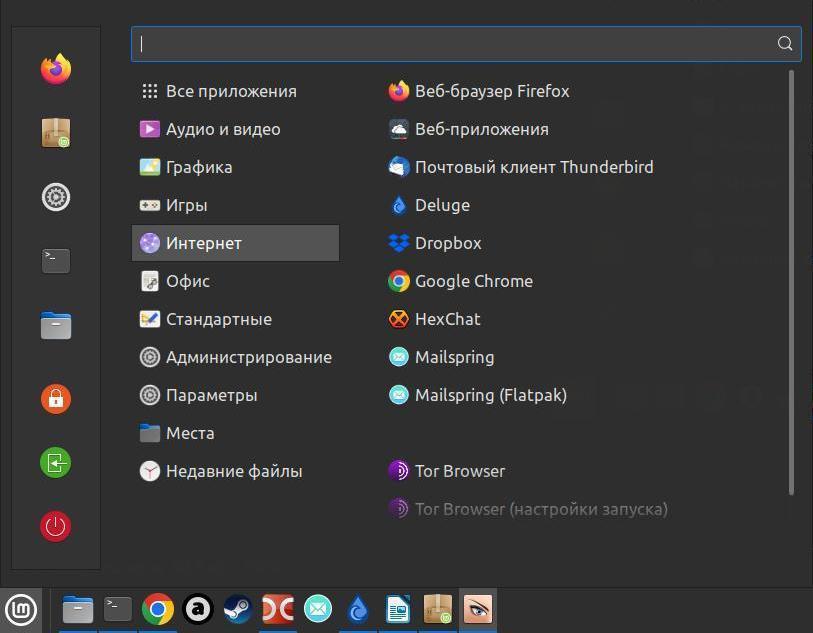This screenshot has width=813, height=633.
Task: Select the Офис category
Action: pos(187,281)
